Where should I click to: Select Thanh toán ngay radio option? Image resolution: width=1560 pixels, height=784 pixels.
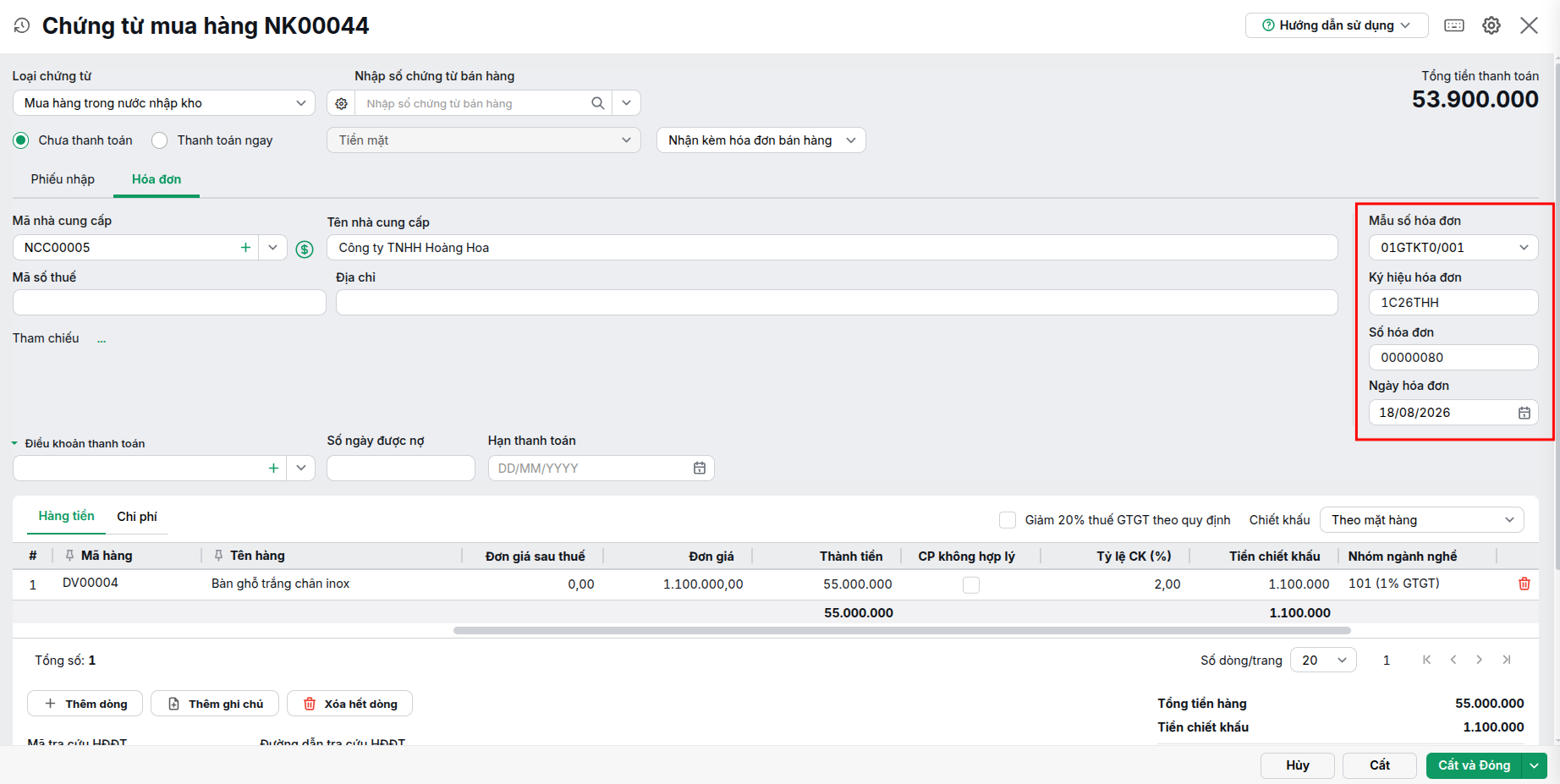tap(159, 140)
